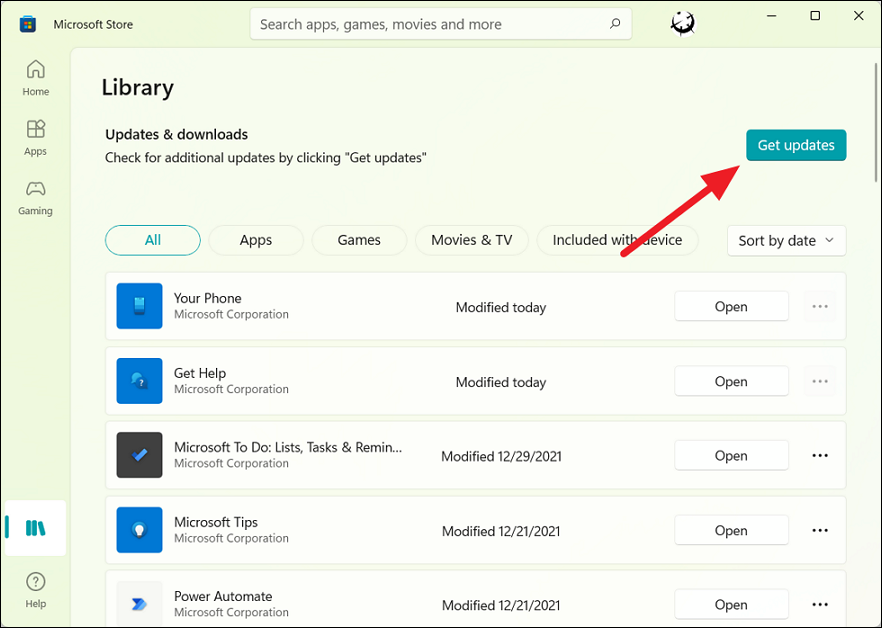The image size is (882, 628).
Task: Select the Included with device filter
Action: (x=617, y=240)
